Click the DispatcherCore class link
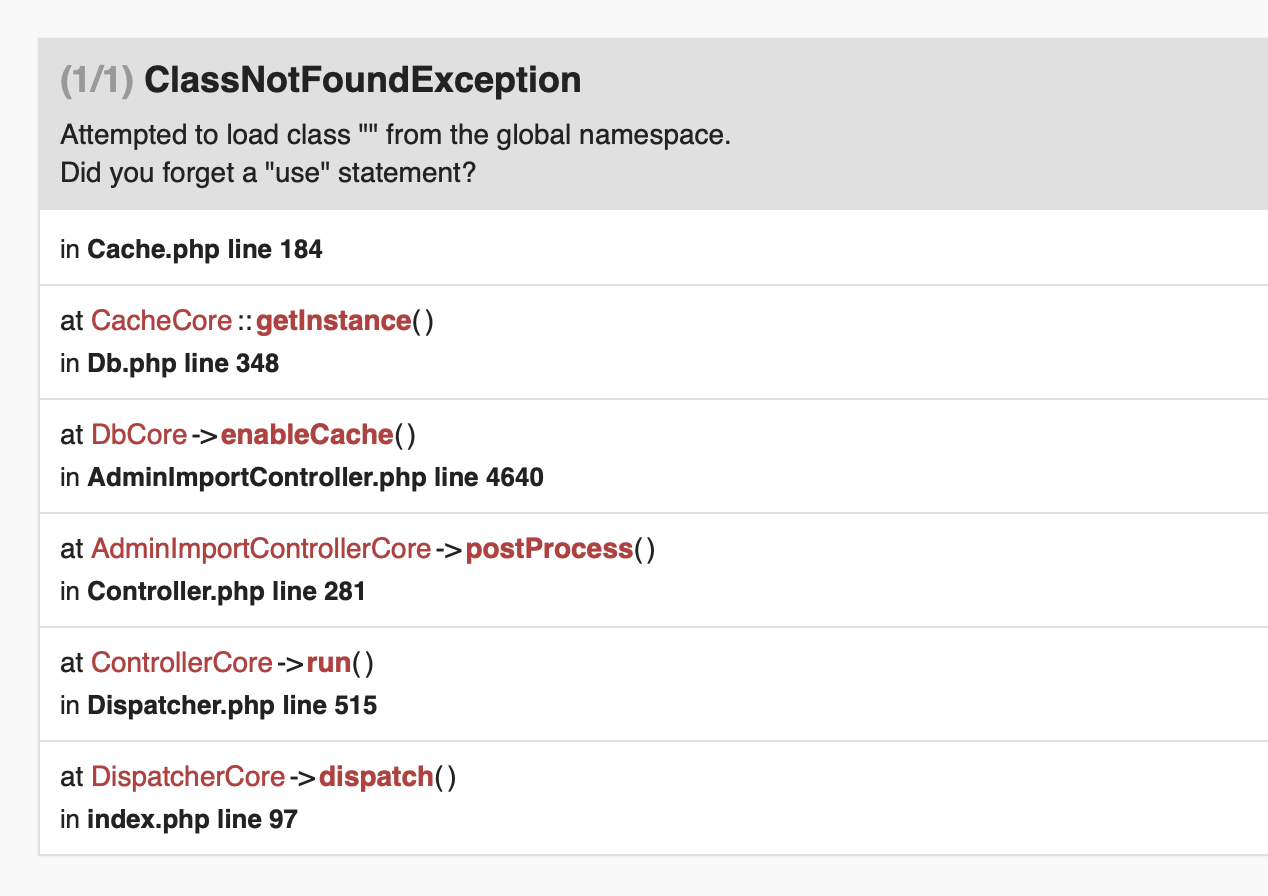The image size is (1268, 896). pyautogui.click(x=188, y=777)
